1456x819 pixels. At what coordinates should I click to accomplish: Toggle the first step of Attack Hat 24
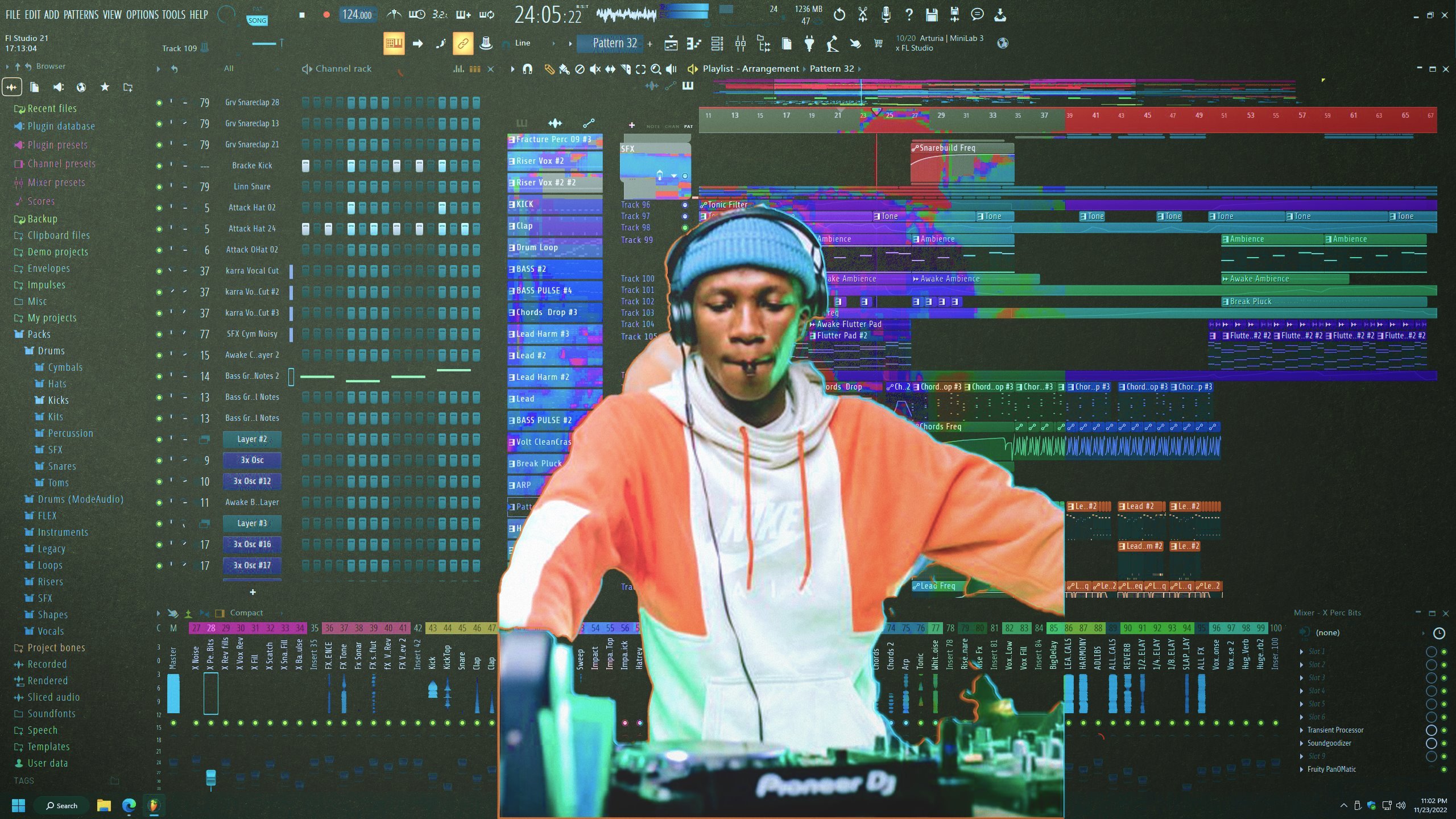click(x=305, y=229)
